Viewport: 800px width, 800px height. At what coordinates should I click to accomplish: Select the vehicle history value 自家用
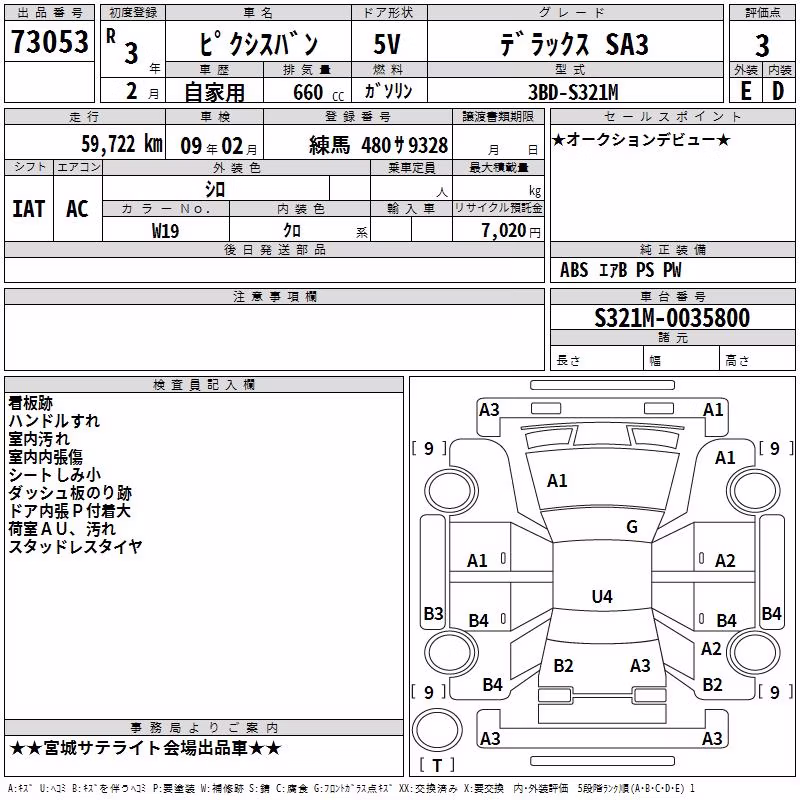(x=214, y=92)
